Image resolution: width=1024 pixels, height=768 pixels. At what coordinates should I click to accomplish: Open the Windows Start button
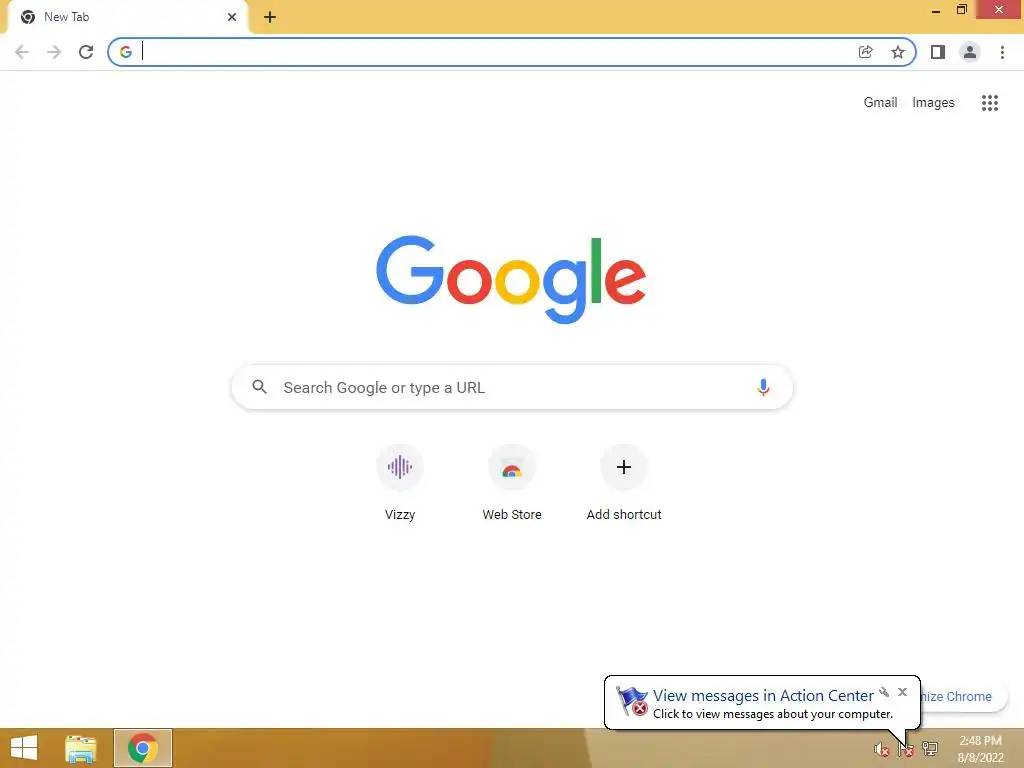click(x=24, y=748)
